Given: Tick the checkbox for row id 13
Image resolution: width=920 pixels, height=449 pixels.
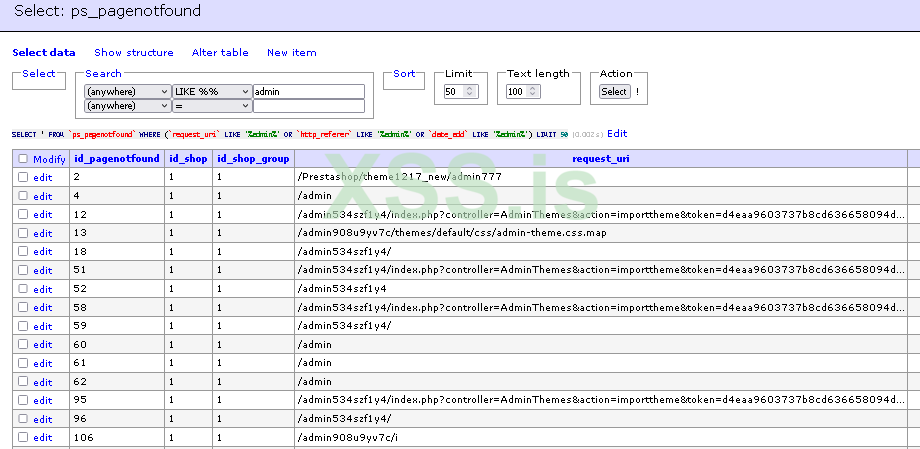Looking at the screenshot, I should (x=23, y=233).
